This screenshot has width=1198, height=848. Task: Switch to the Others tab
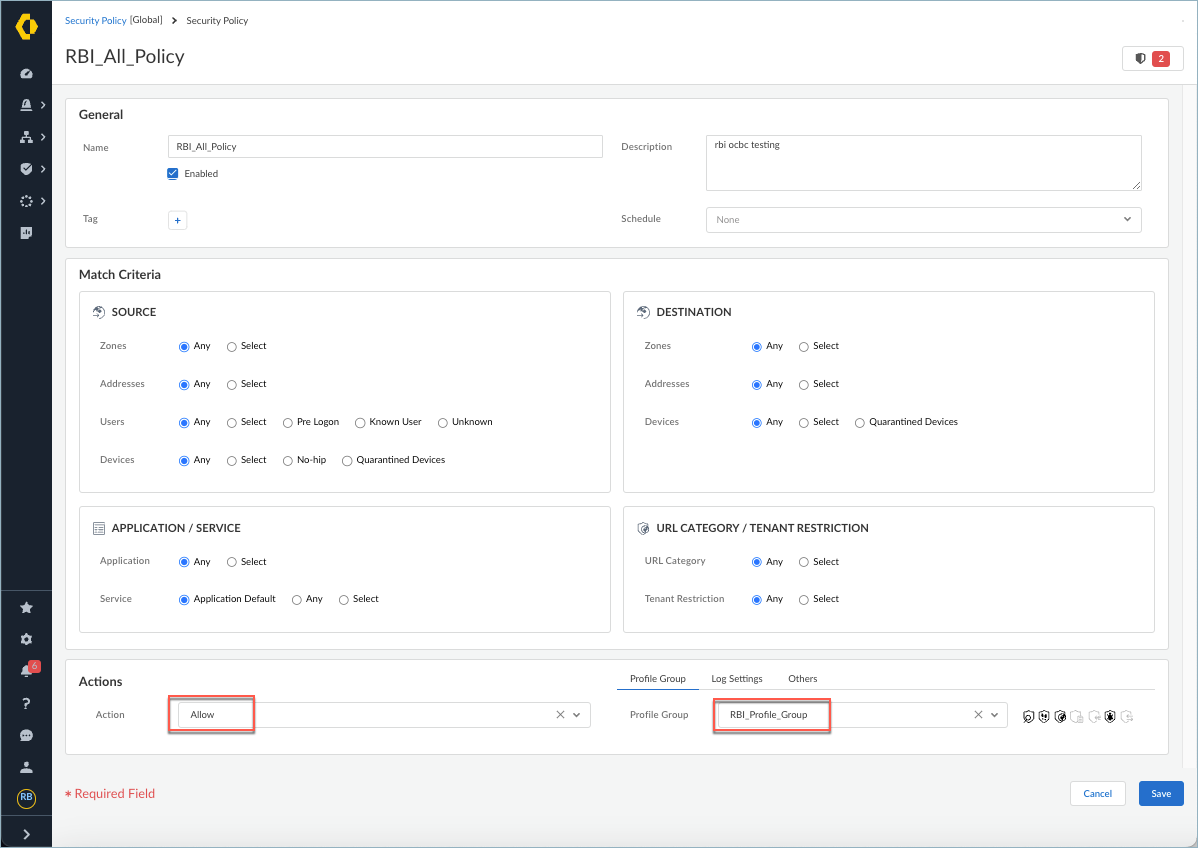[802, 679]
